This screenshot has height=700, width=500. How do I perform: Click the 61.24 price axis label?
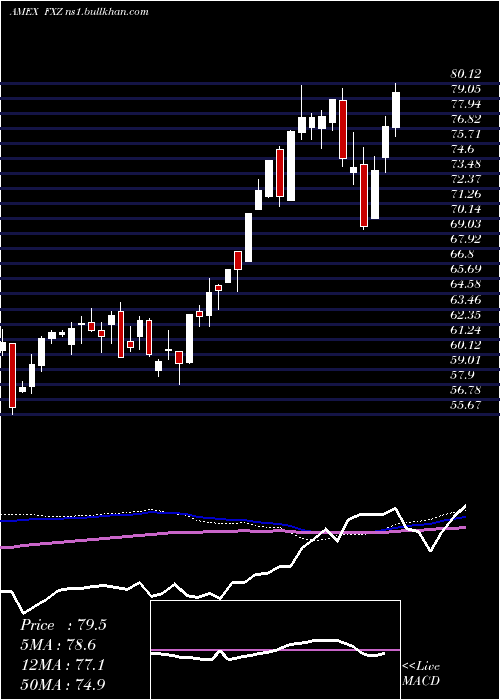pyautogui.click(x=466, y=330)
